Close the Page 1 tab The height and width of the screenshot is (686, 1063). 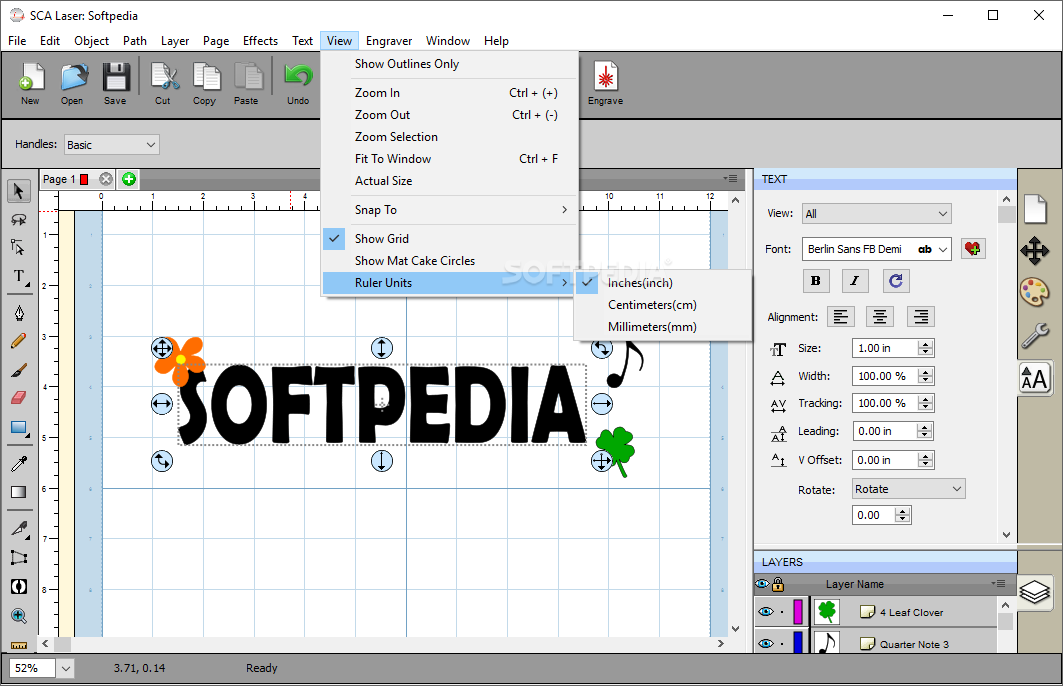point(106,179)
